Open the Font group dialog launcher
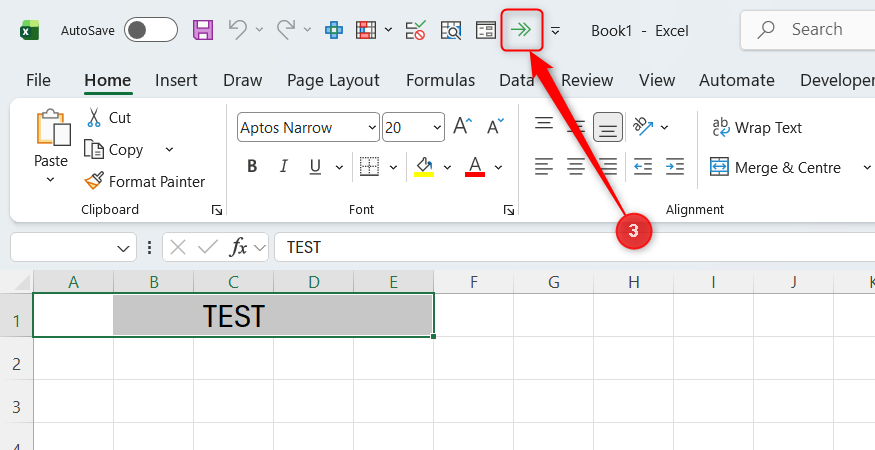Image resolution: width=875 pixels, height=450 pixels. [508, 210]
